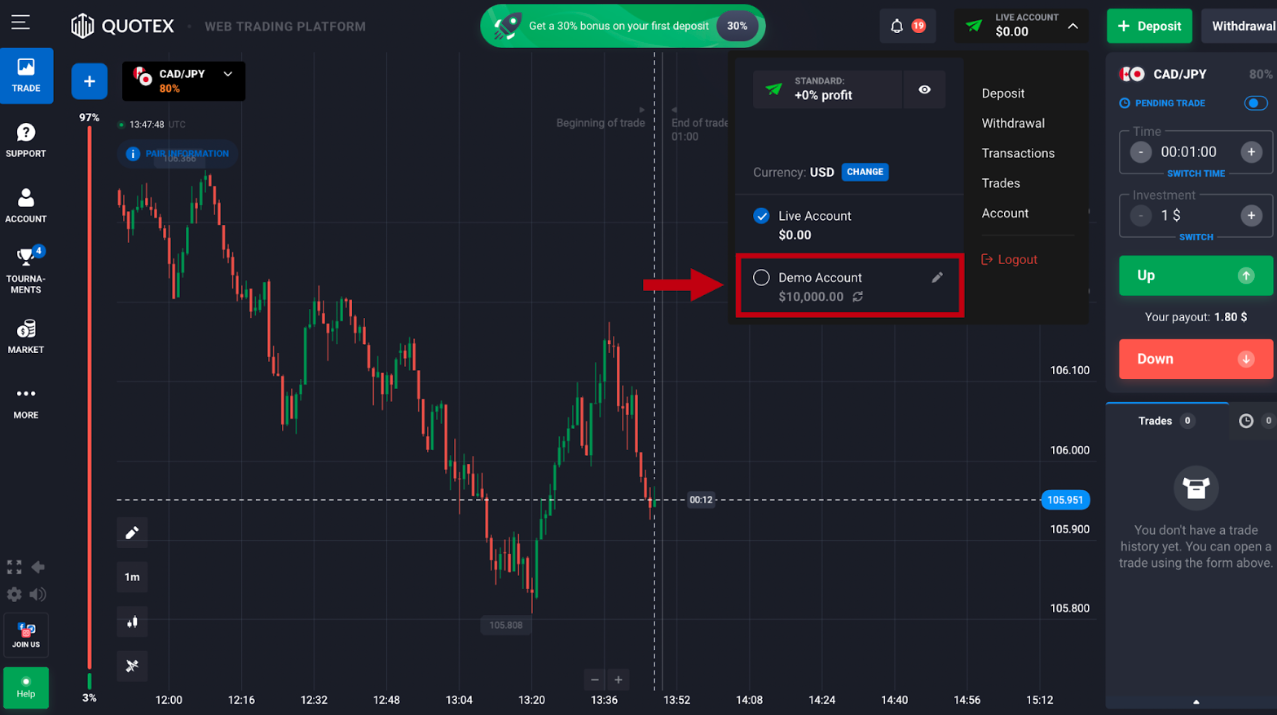Viewport: 1277px width, 715px height.
Task: Decrease investment amount with minus
Action: 1141,215
